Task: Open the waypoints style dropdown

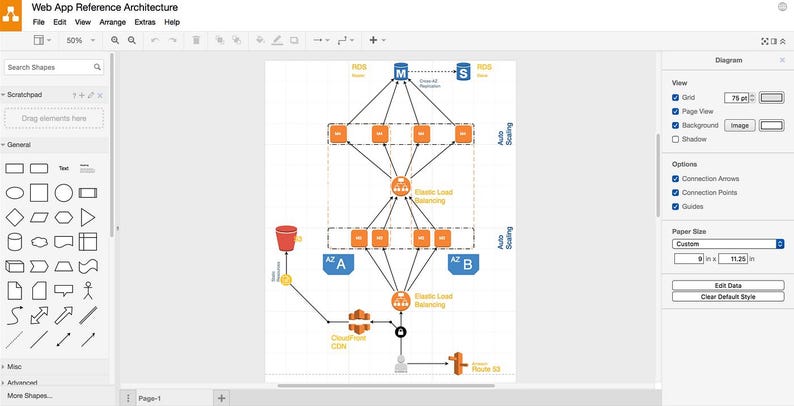Action: tap(346, 40)
